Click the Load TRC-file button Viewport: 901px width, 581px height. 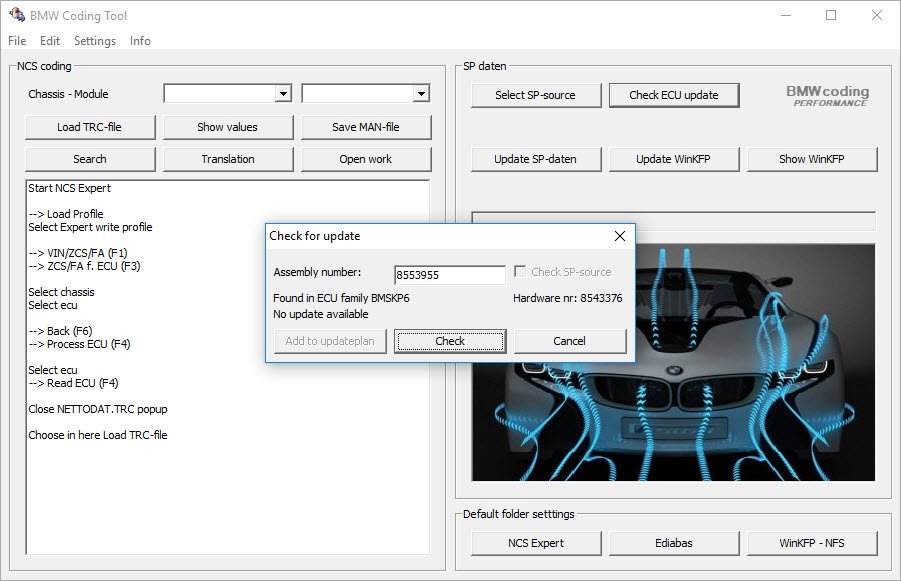(90, 127)
